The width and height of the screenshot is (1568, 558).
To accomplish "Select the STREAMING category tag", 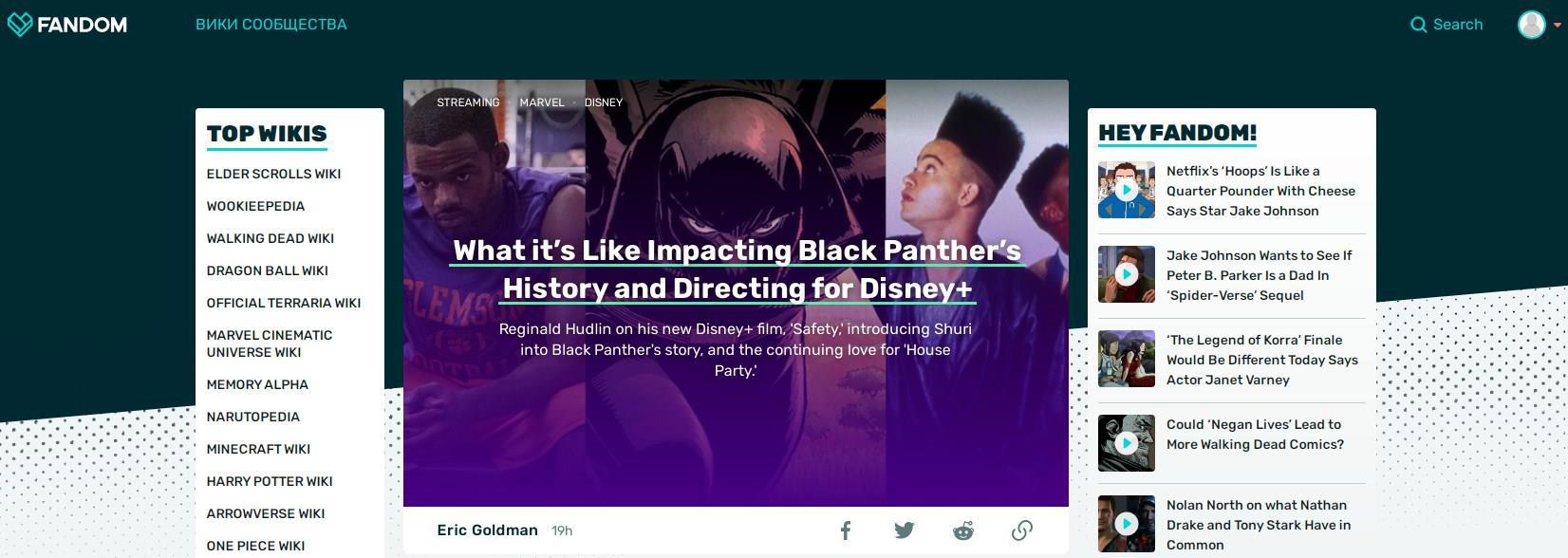I will 468,102.
